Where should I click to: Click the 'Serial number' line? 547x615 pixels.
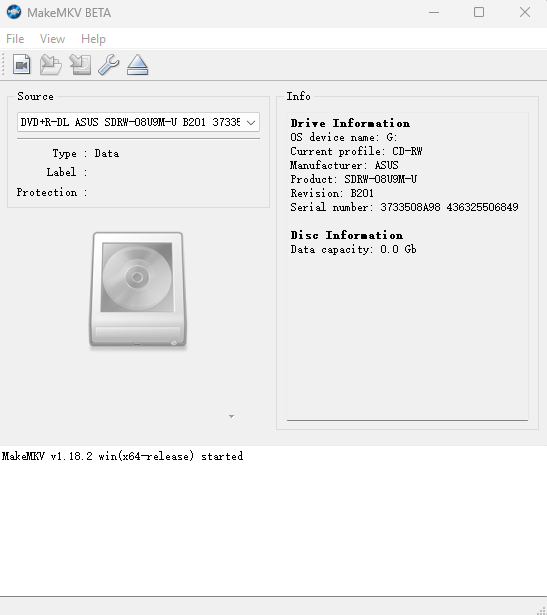pyautogui.click(x=404, y=207)
